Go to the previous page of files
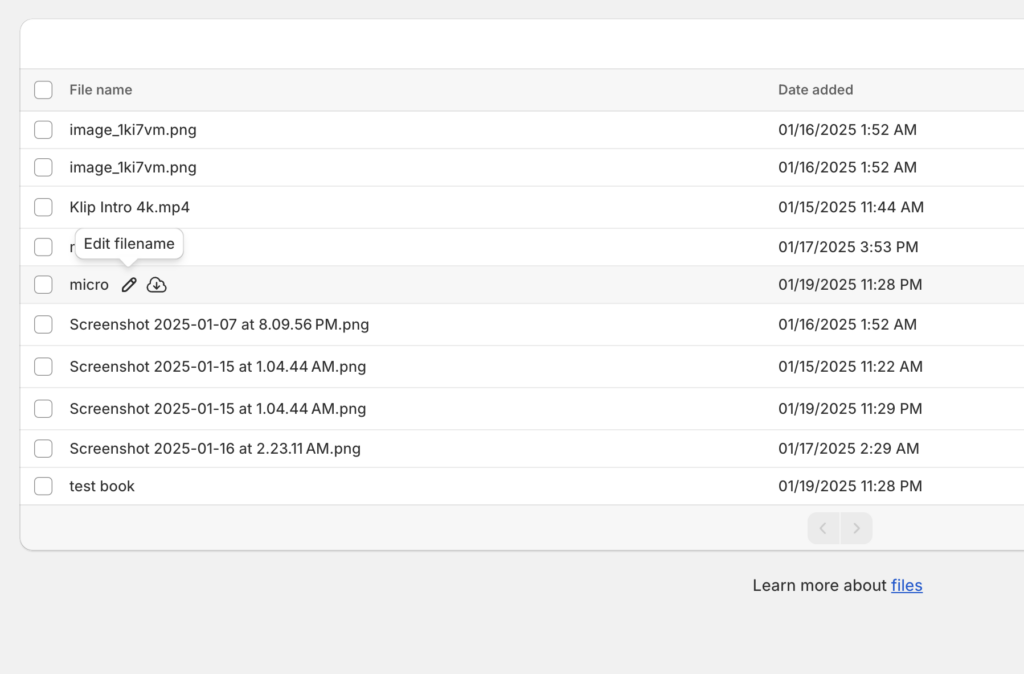 (823, 528)
